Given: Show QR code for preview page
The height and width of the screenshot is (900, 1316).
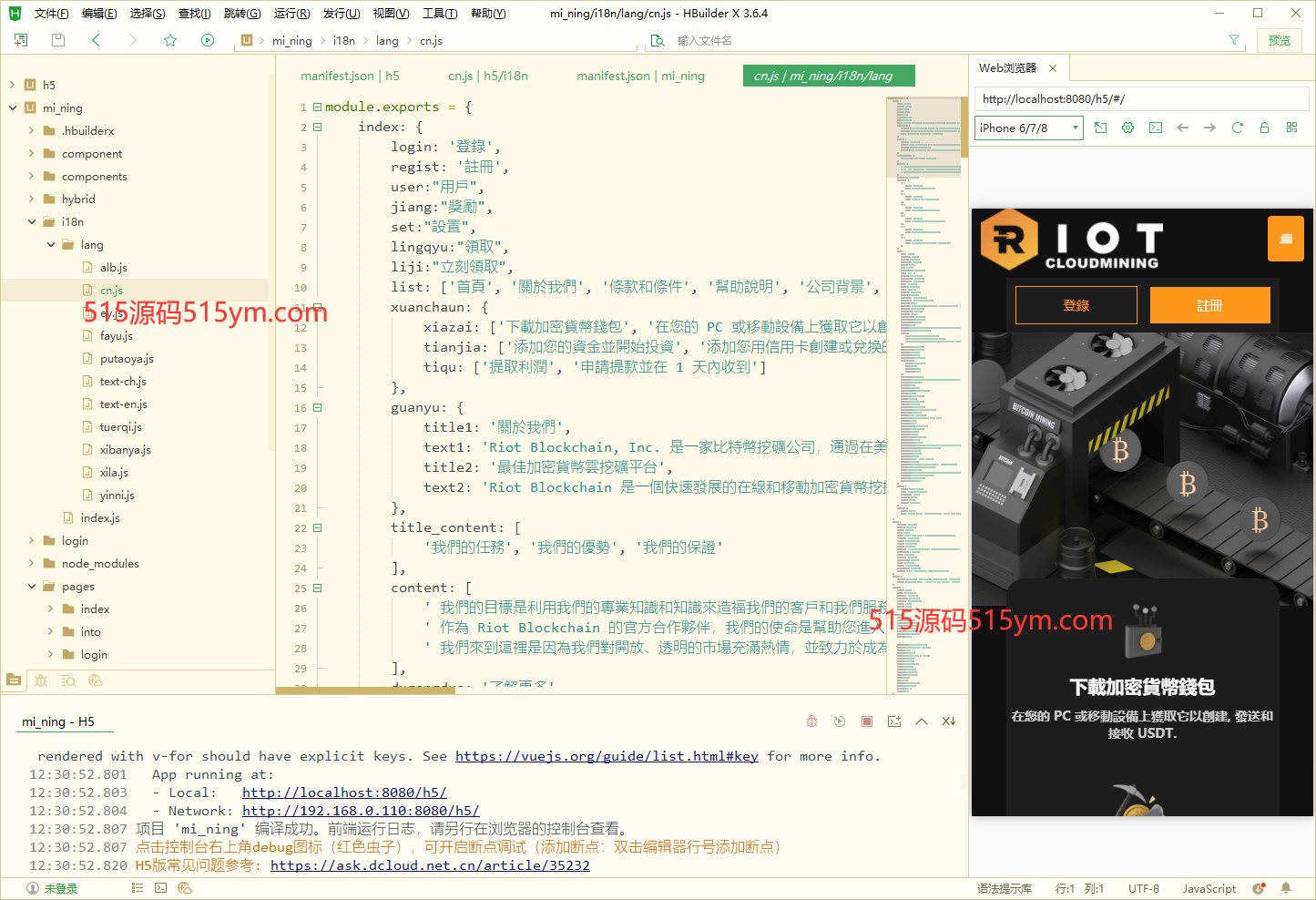Looking at the screenshot, I should 1291,128.
